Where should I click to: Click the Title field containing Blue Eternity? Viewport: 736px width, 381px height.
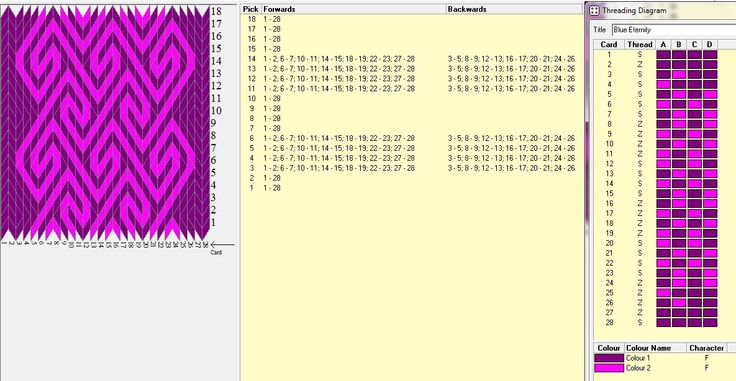(x=674, y=30)
